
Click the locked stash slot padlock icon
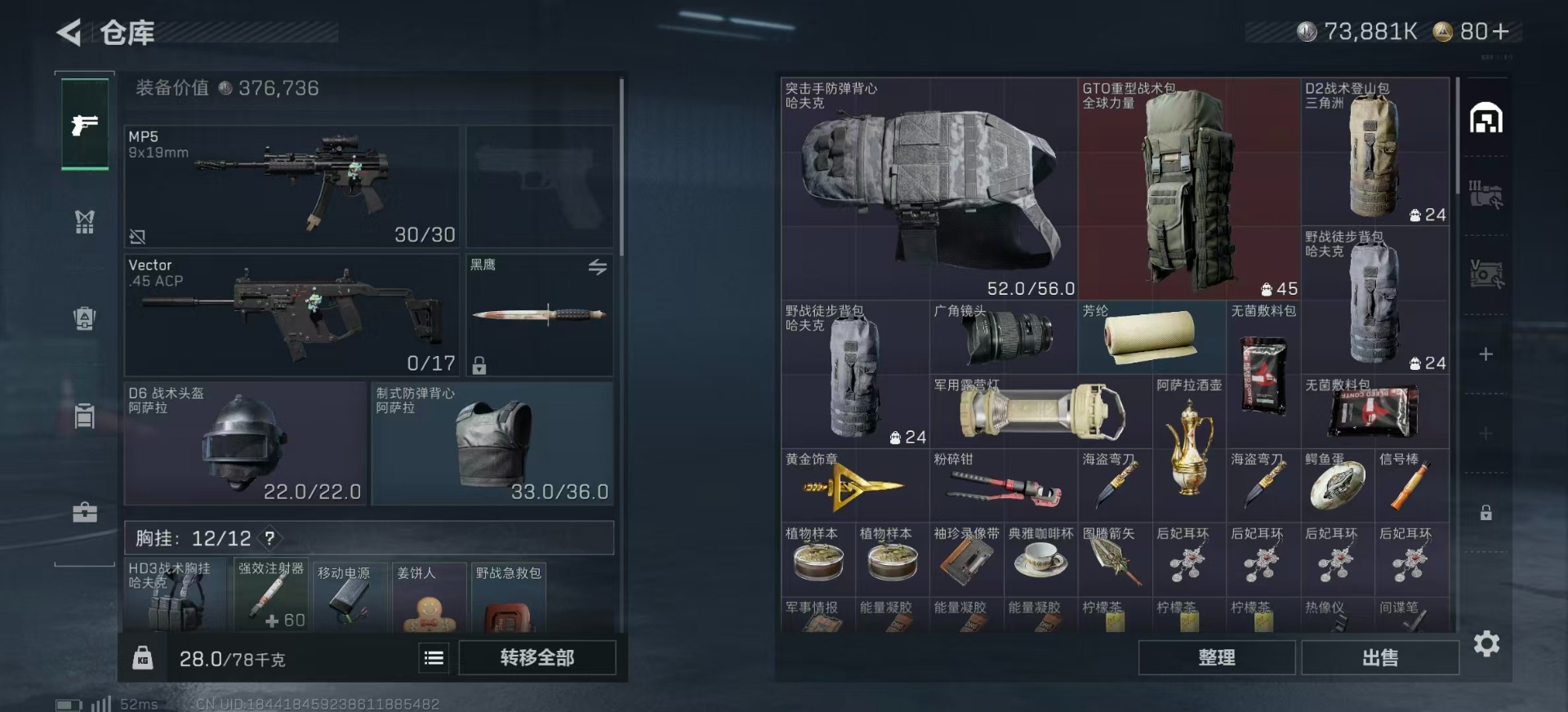tap(1486, 513)
